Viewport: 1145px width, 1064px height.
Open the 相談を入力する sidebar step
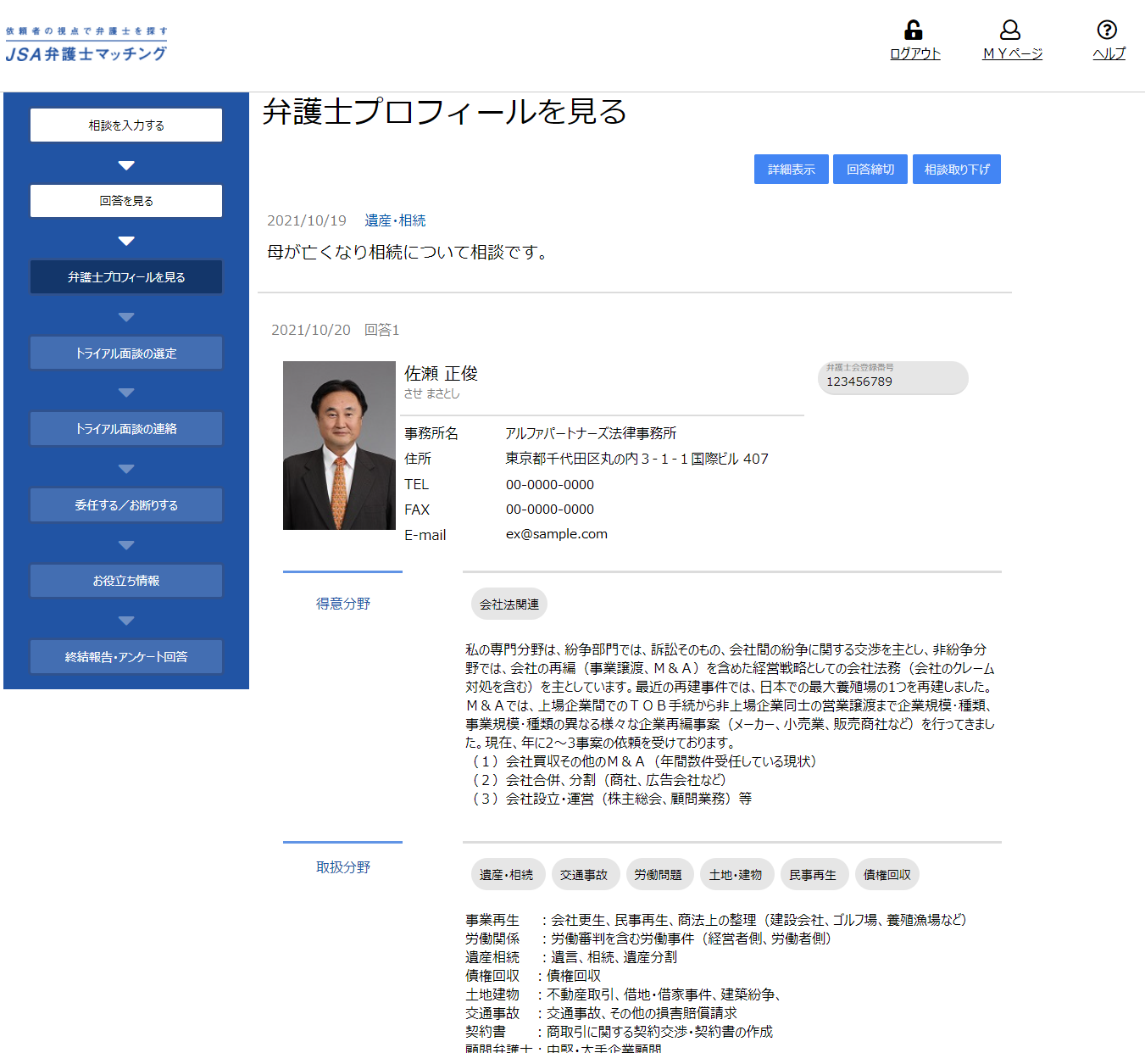126,125
